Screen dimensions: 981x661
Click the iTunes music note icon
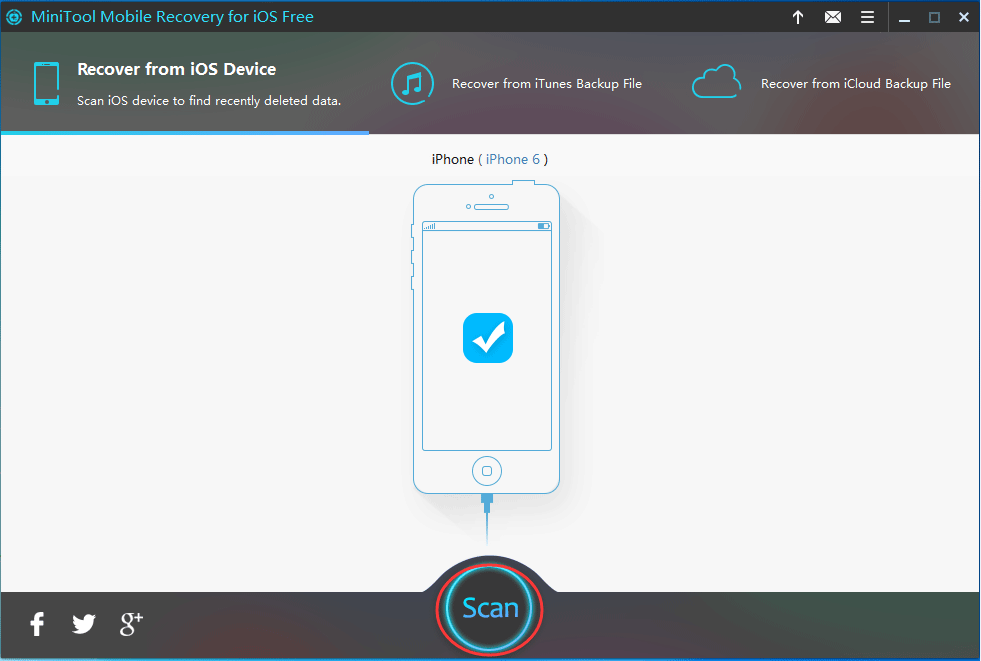click(412, 83)
